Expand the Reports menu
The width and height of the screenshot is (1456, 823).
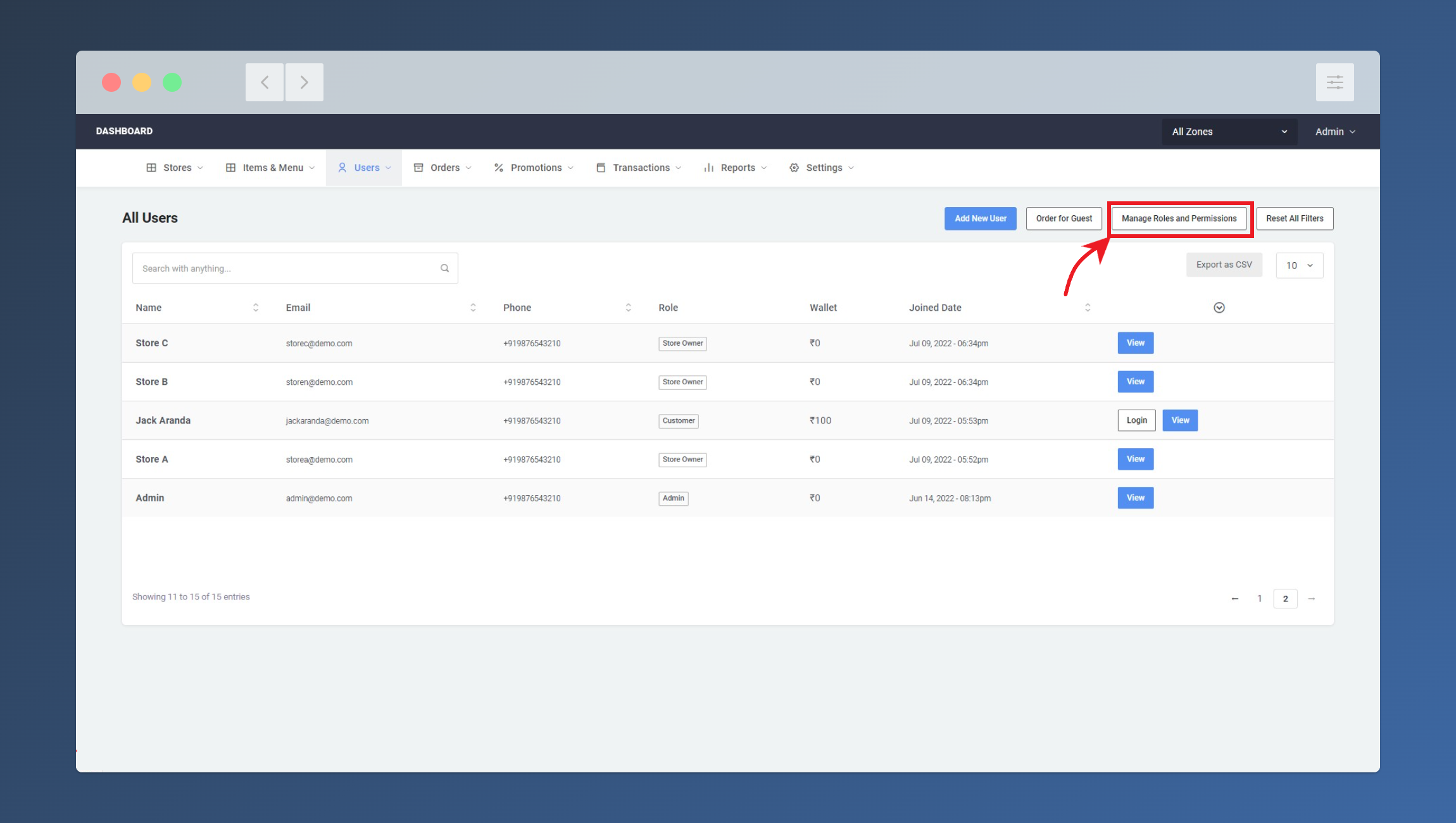[x=735, y=168]
